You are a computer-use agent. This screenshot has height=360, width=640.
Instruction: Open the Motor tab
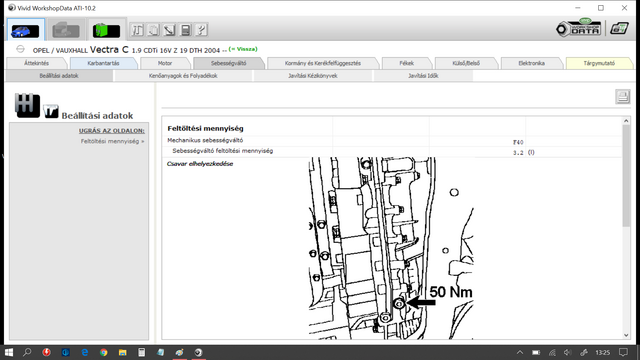coord(165,63)
